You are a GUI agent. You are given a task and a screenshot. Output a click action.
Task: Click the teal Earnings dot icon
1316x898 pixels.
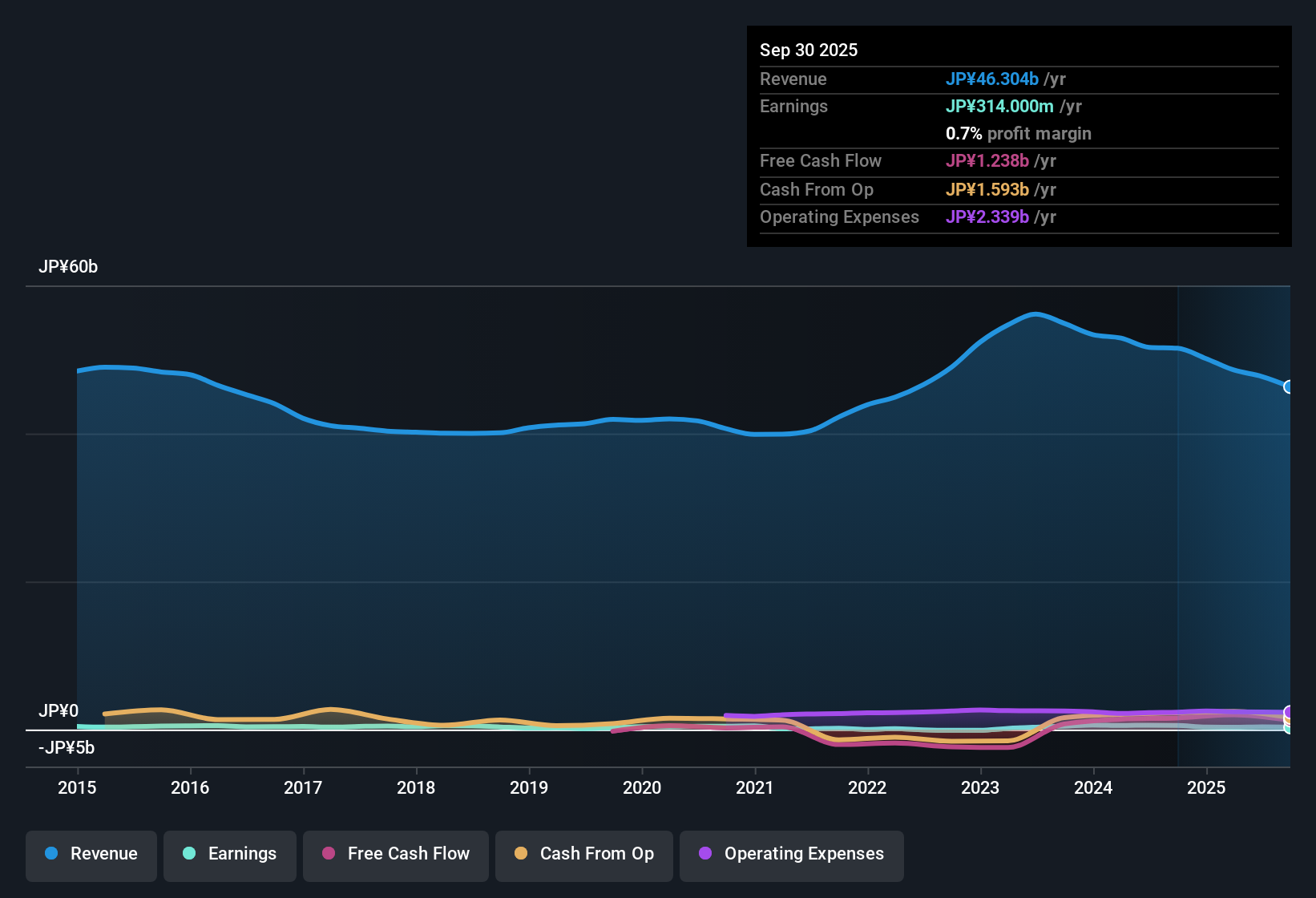189,854
